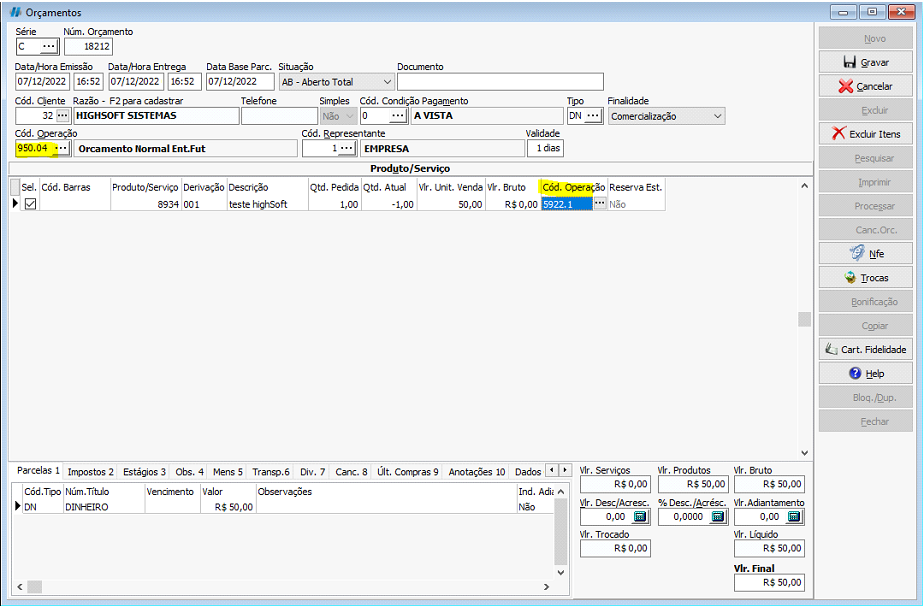Switch to the Impostos 2 tab

click(90, 471)
